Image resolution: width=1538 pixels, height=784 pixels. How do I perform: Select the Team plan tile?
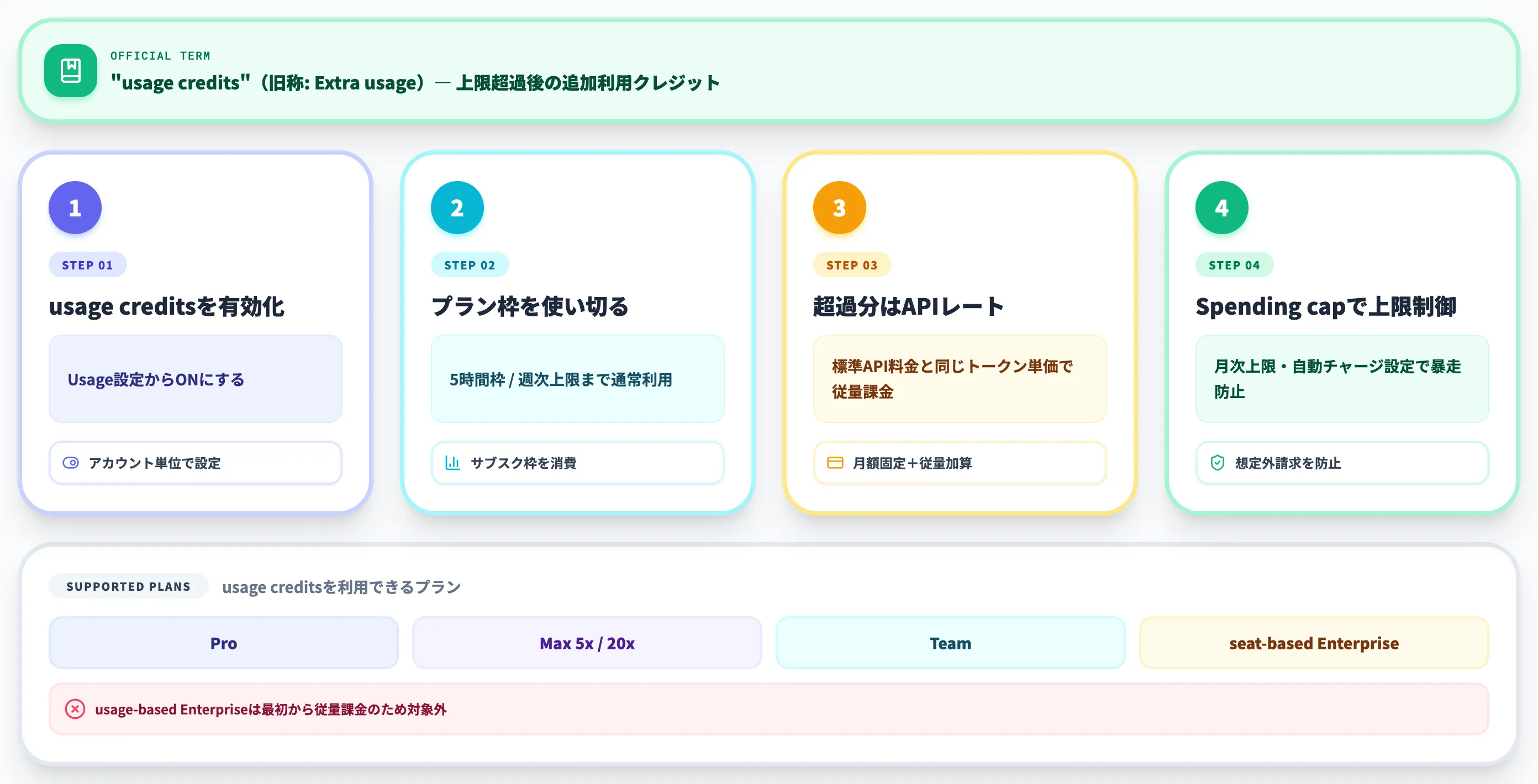click(x=950, y=643)
